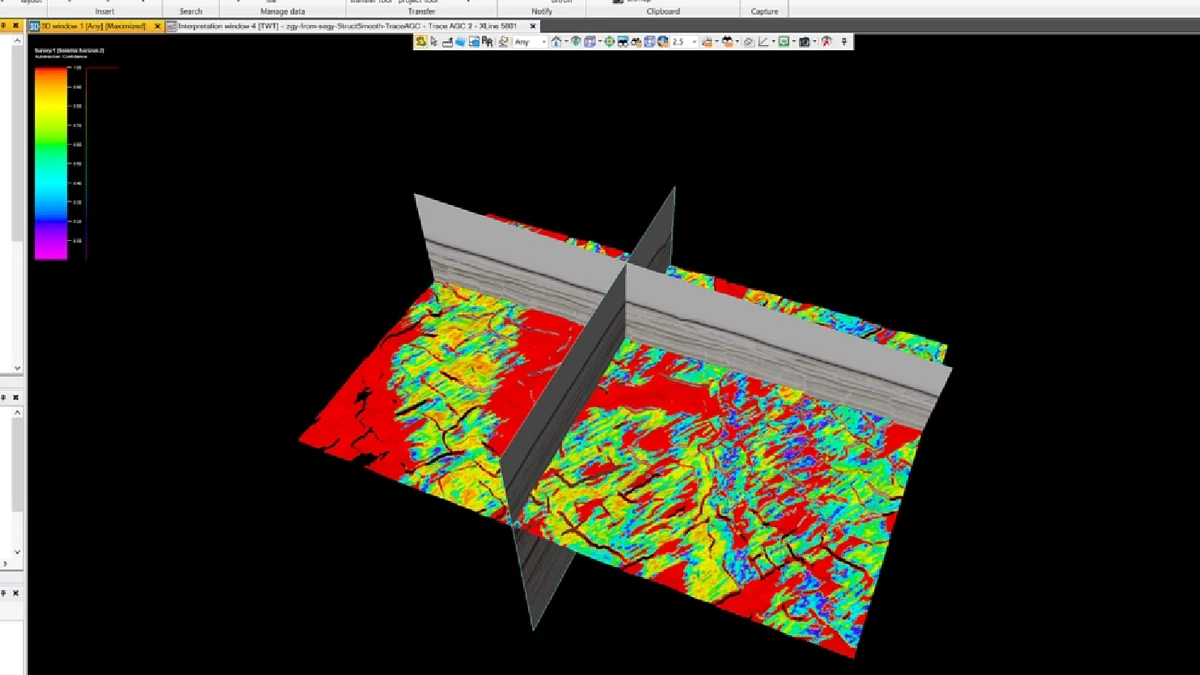Open the 'Any' domain dropdown
The width and height of the screenshot is (1200, 675).
point(530,42)
